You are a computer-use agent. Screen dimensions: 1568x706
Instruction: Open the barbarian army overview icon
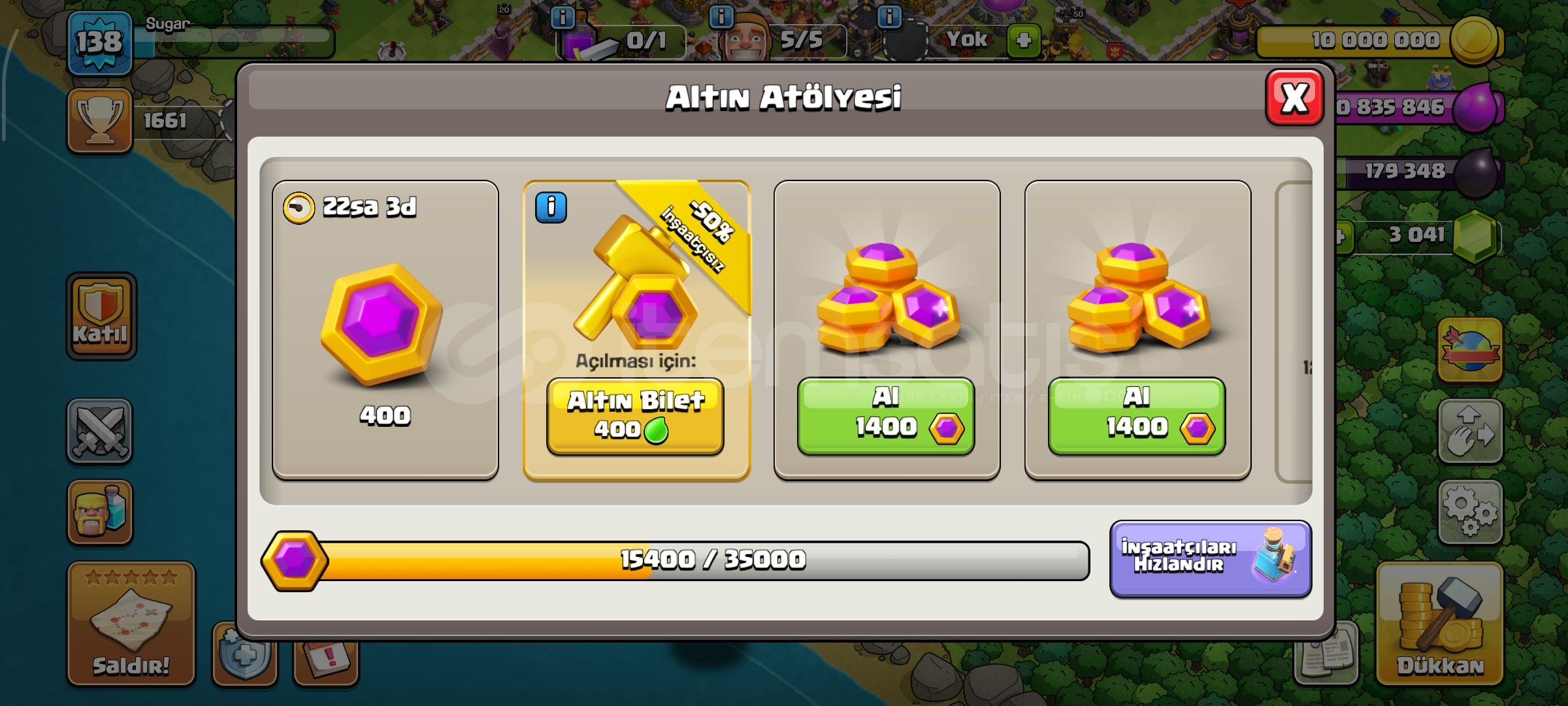point(99,512)
